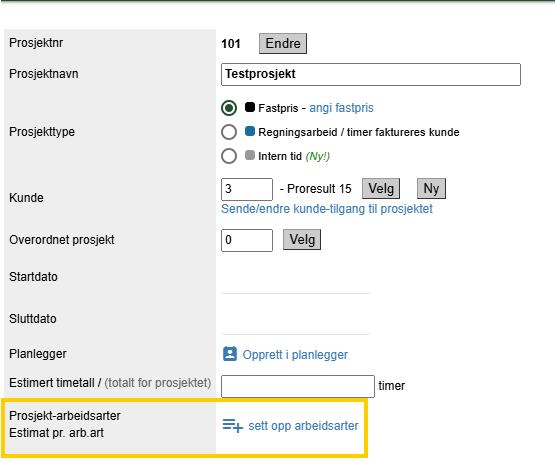Click Ny button to create customer
555x459 pixels.
(x=431, y=189)
